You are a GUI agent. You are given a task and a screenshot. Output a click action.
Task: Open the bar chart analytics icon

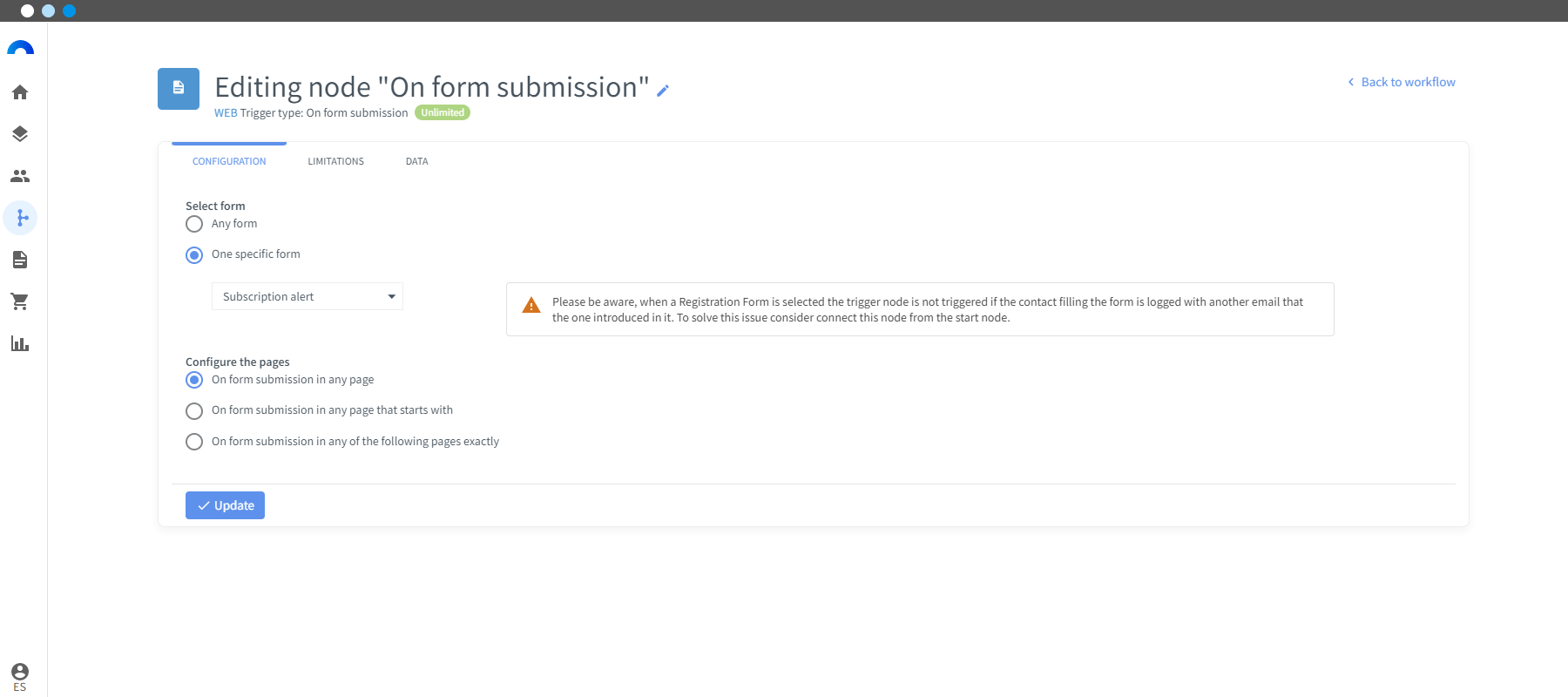[x=20, y=343]
